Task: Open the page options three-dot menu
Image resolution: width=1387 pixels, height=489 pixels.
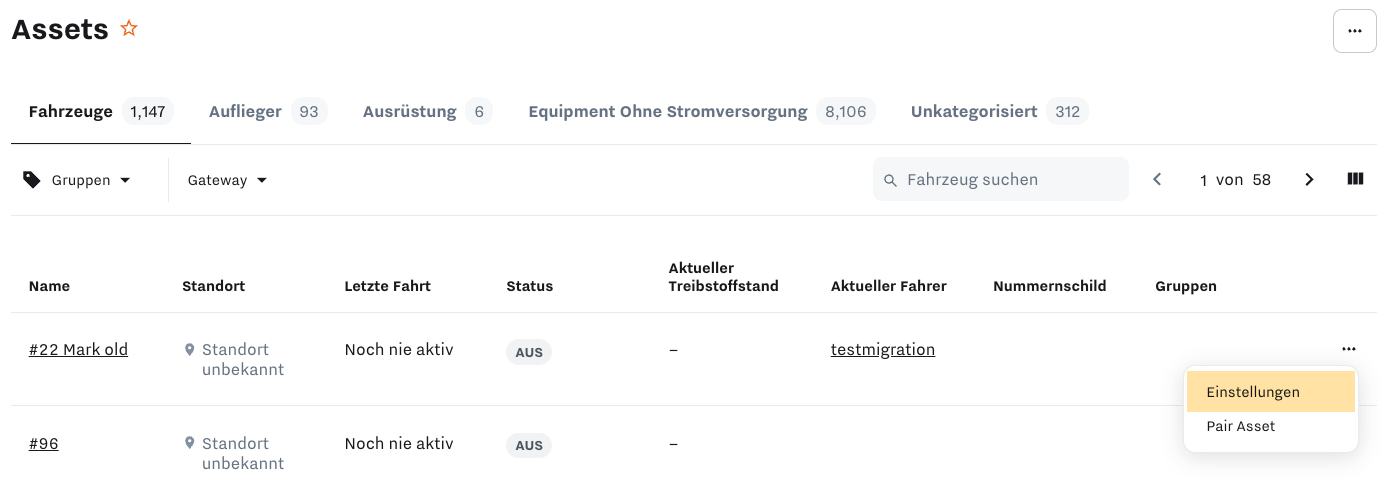Action: tap(1355, 31)
